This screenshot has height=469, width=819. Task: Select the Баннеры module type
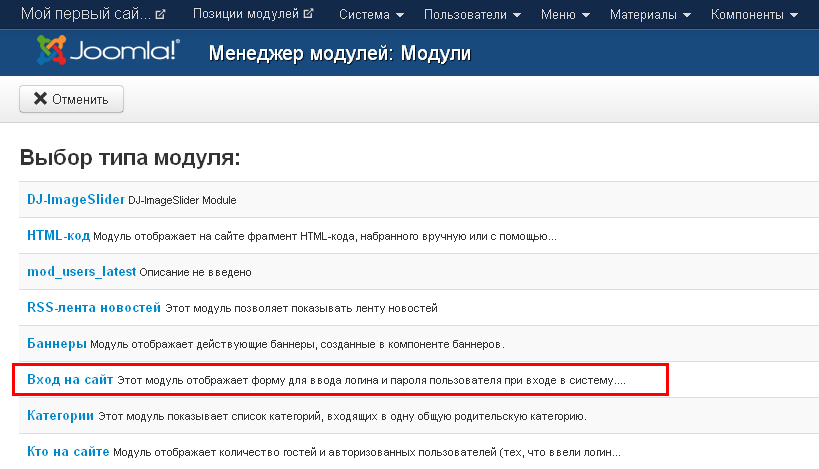(57, 344)
